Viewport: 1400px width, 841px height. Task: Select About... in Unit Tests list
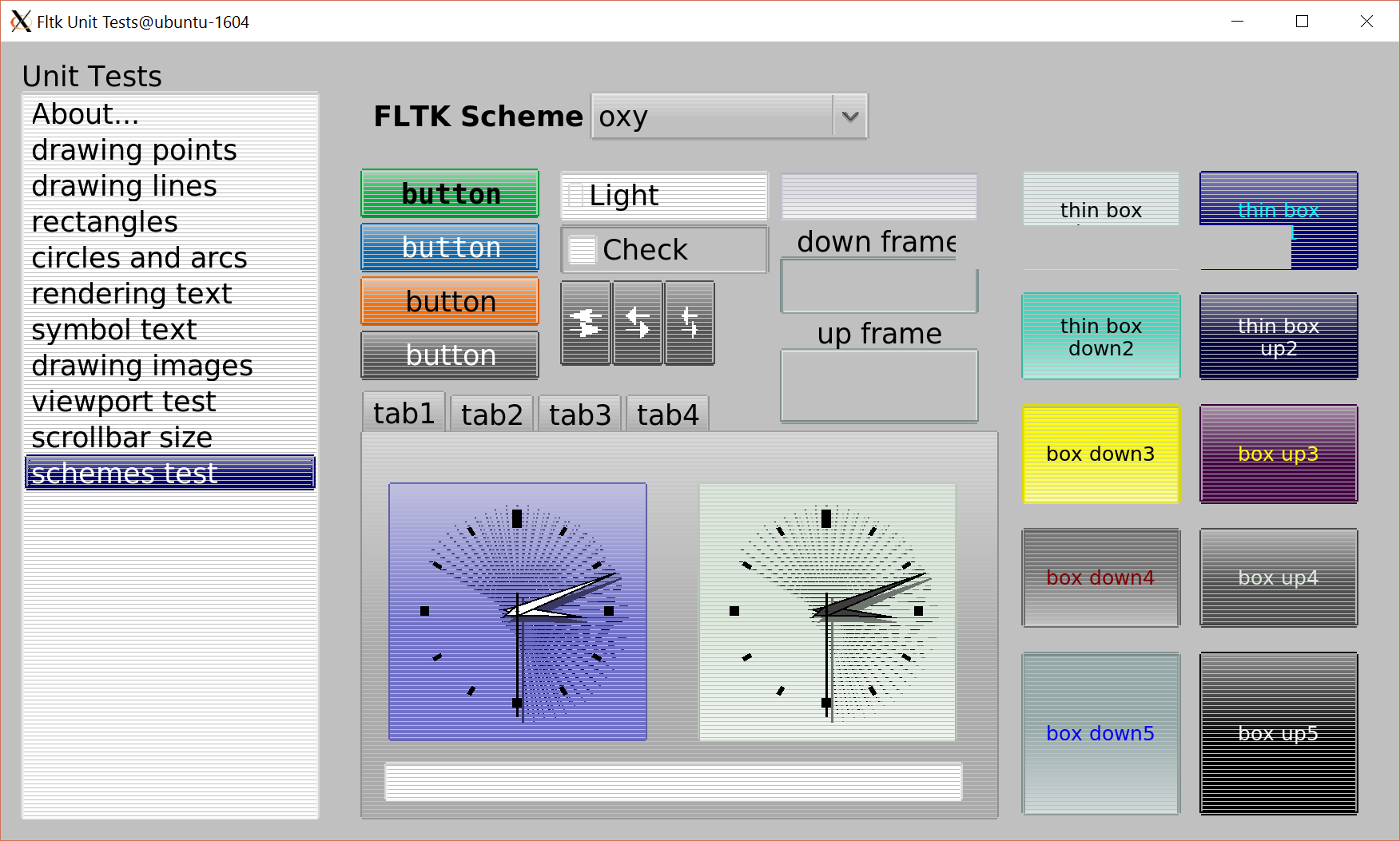[x=170, y=114]
